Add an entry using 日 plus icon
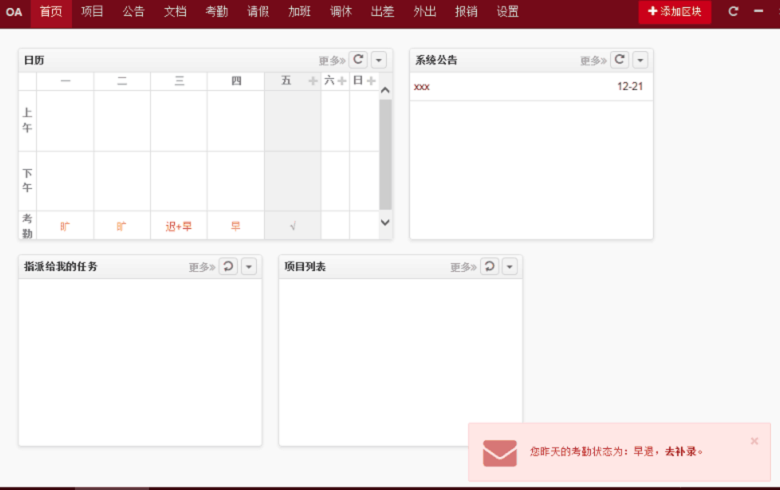 pyautogui.click(x=371, y=81)
